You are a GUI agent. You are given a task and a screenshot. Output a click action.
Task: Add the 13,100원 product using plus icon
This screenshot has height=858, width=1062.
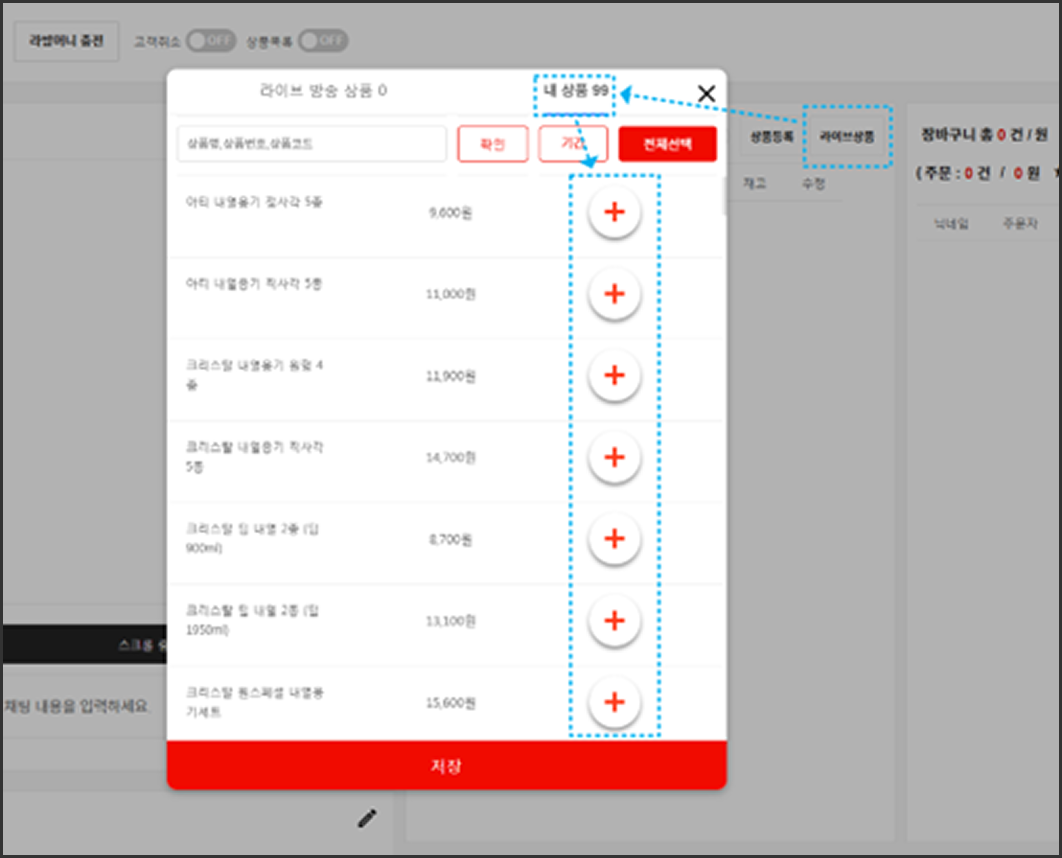click(614, 621)
